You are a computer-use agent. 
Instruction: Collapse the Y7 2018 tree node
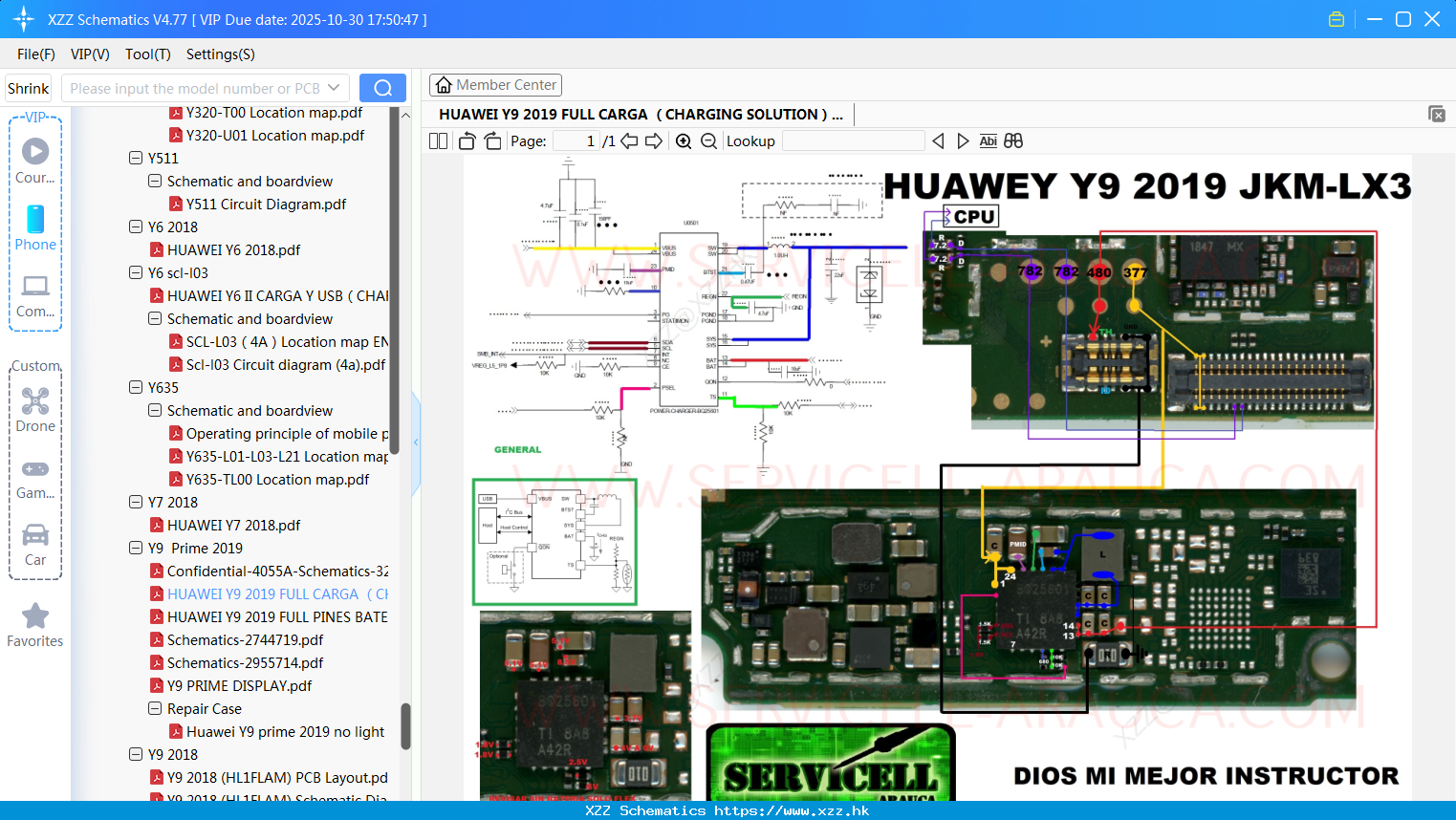(x=136, y=502)
